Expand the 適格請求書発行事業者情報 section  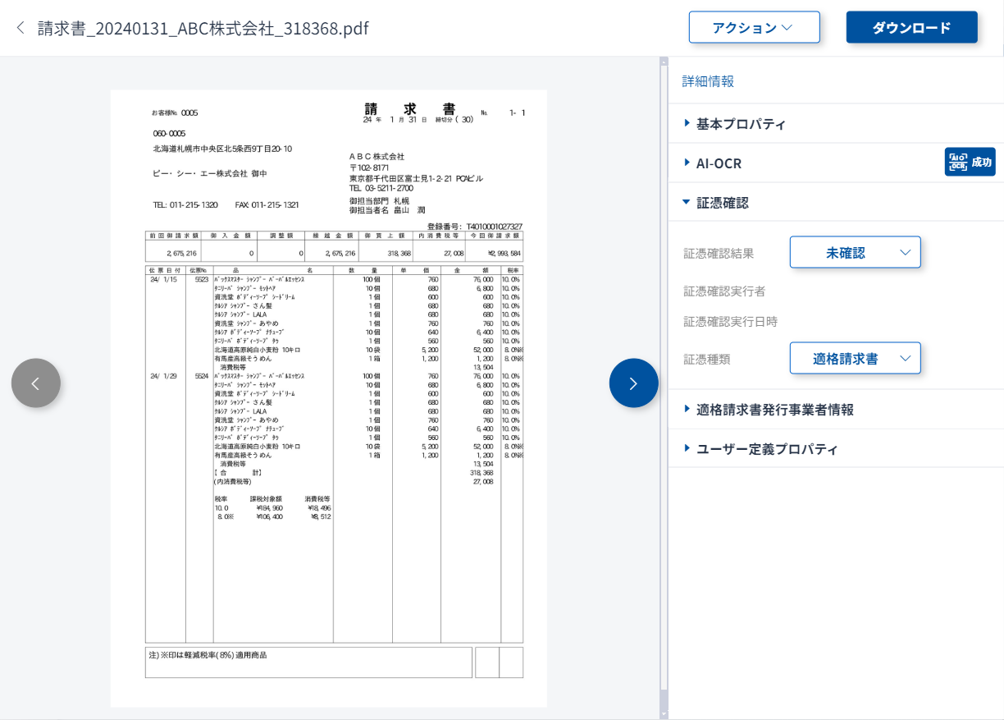774,409
